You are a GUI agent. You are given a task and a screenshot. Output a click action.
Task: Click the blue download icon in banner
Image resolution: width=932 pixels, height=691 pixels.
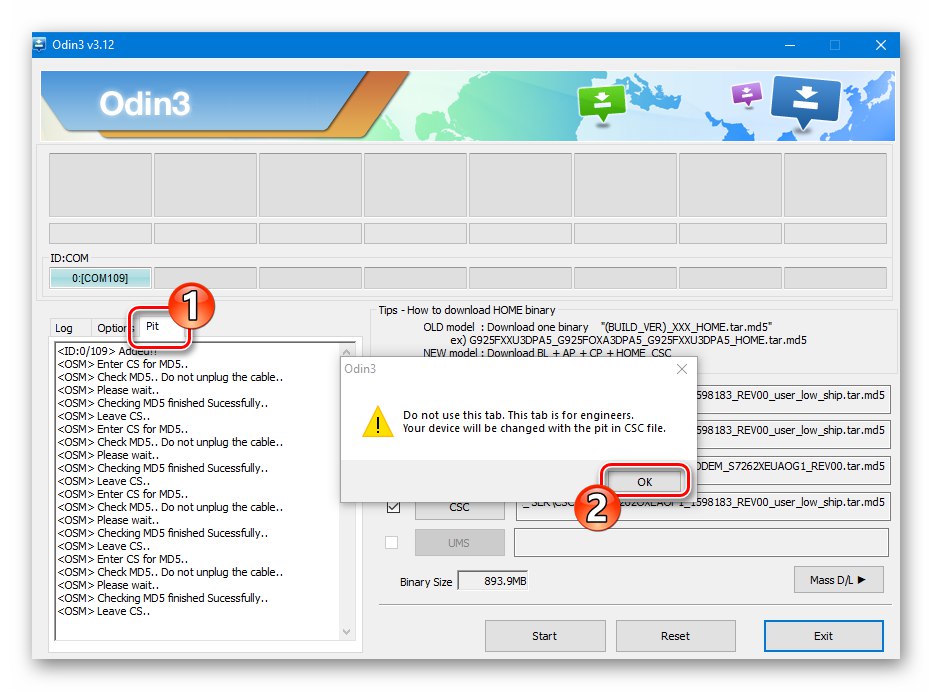[x=805, y=101]
